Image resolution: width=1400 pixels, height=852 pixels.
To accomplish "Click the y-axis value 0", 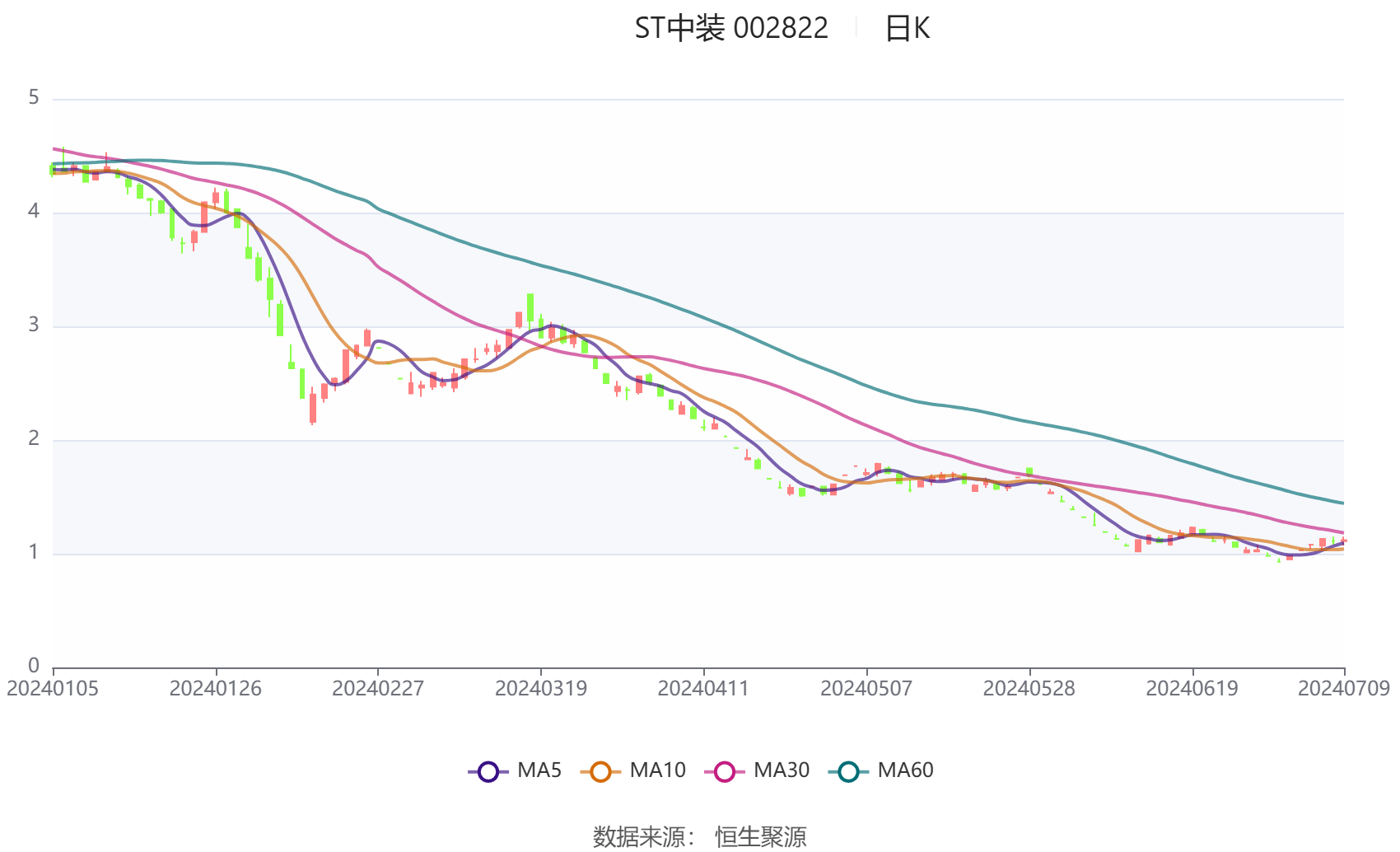I will coord(34,666).
